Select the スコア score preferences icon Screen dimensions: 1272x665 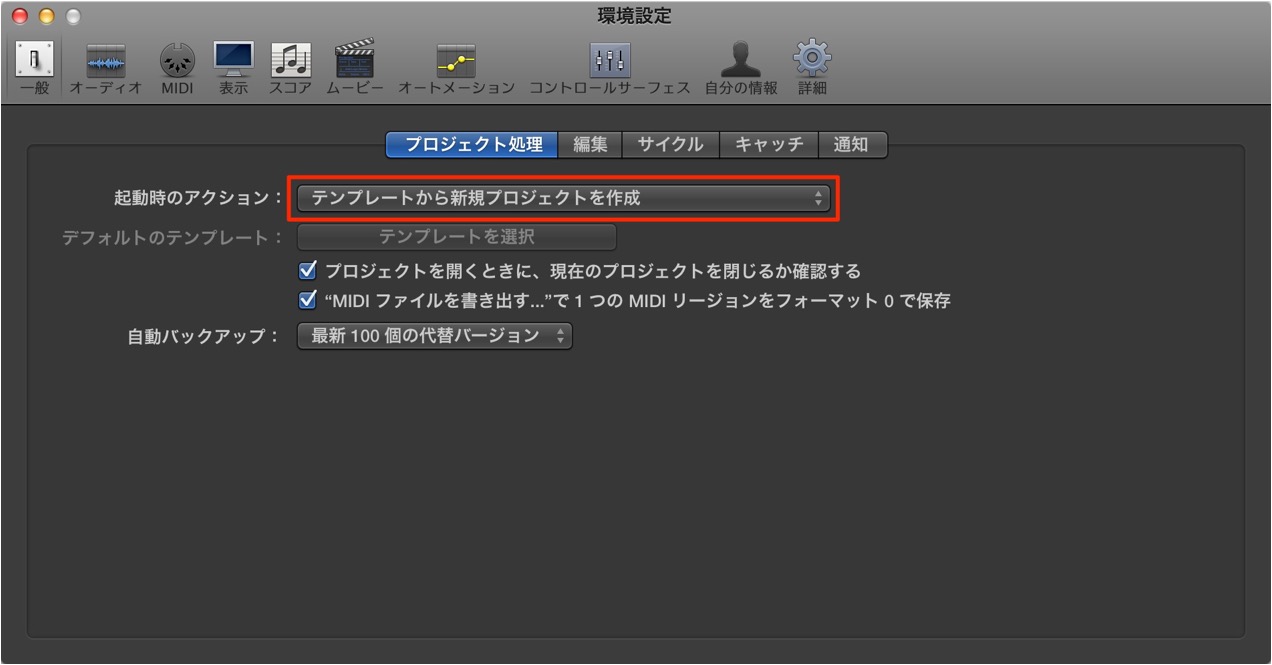291,68
